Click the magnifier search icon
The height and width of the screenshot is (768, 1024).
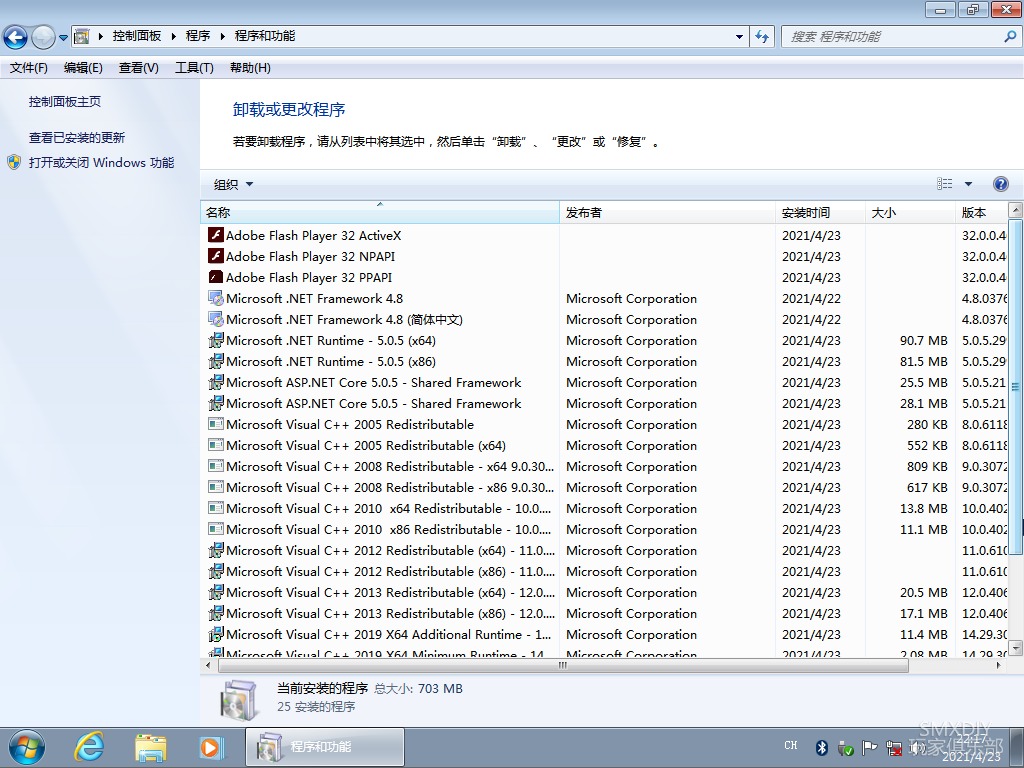1010,37
